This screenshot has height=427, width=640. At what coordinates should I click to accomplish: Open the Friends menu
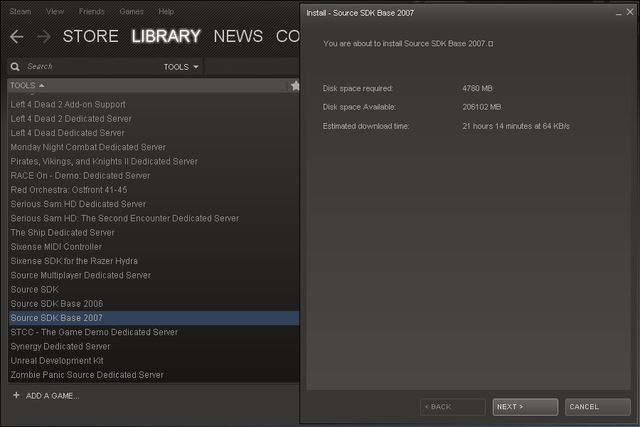[91, 11]
